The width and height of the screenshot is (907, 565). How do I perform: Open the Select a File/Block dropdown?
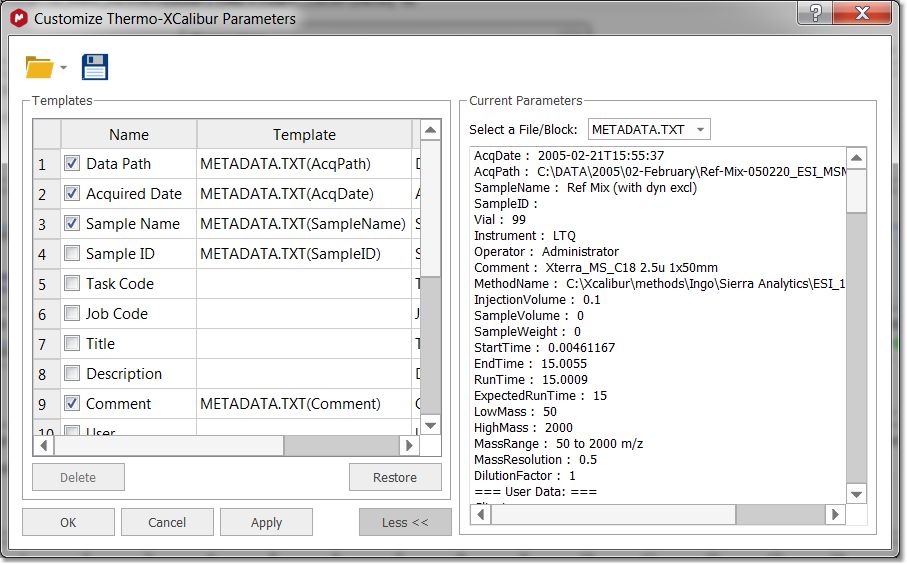[x=649, y=130]
